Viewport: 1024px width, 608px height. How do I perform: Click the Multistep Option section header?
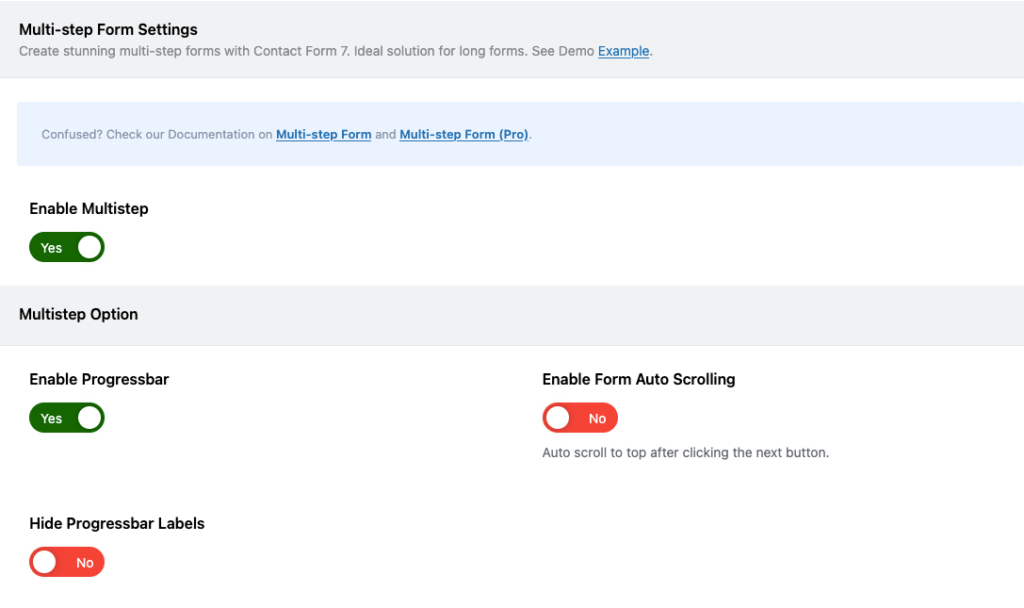78,314
